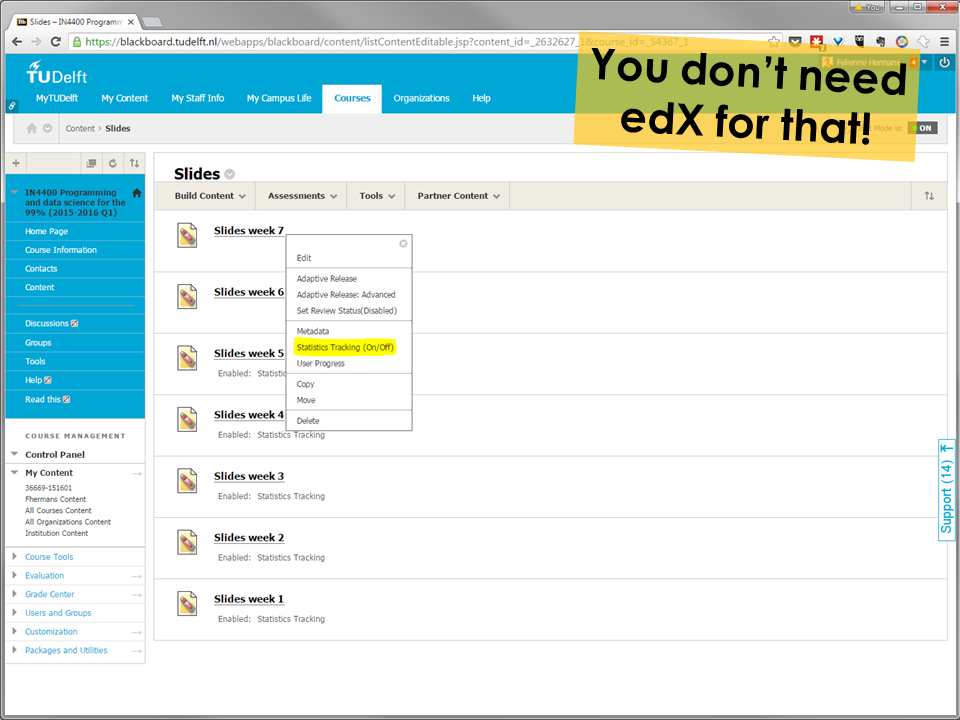The width and height of the screenshot is (960, 720).
Task: Click the course home icon beside IN4400 title
Action: click(136, 193)
